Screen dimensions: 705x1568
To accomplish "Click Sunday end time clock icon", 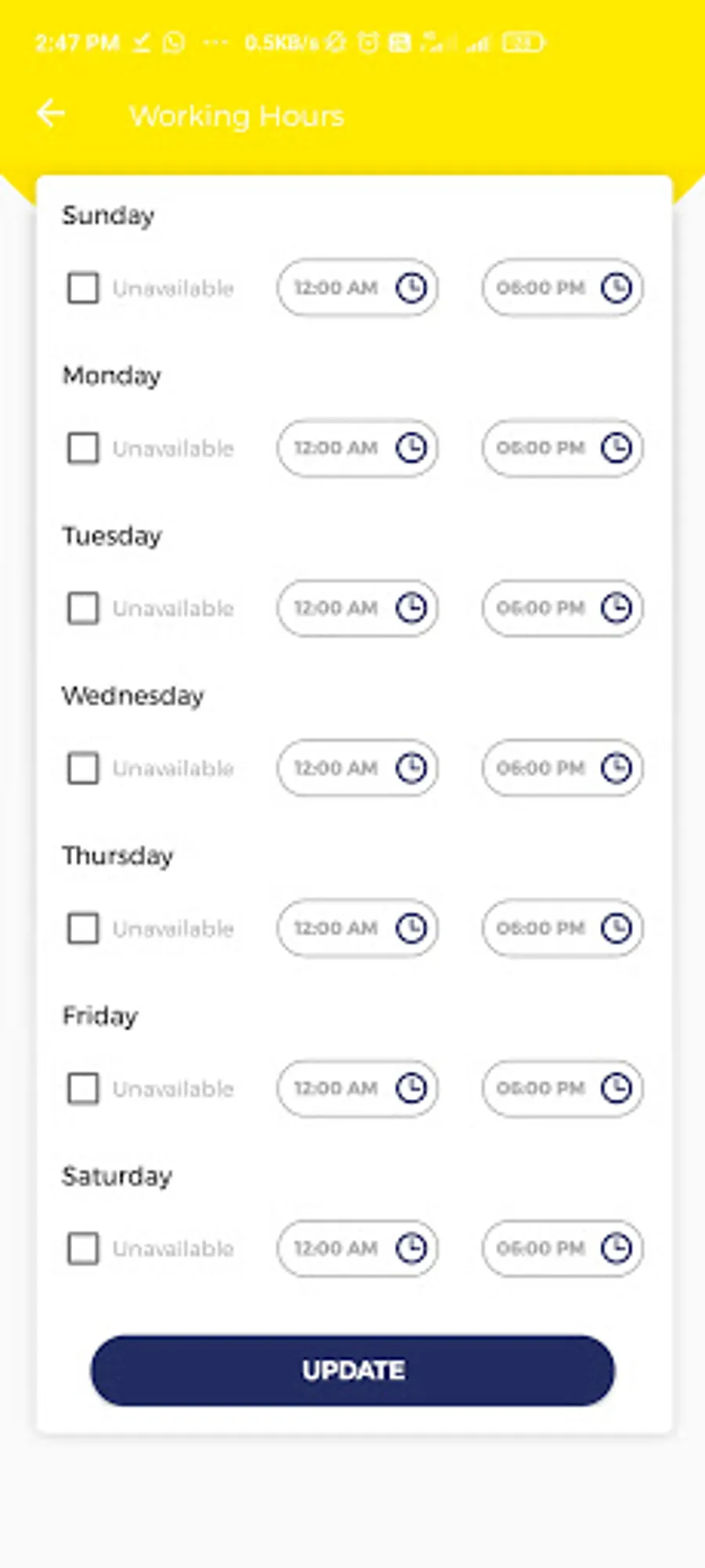I will pos(616,288).
